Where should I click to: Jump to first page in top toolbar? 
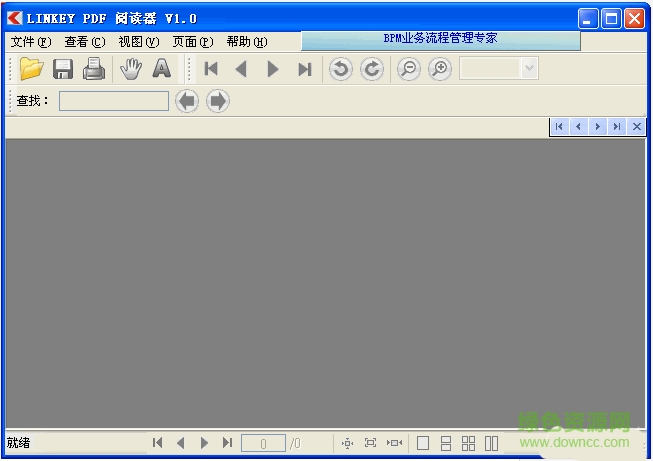[211, 69]
